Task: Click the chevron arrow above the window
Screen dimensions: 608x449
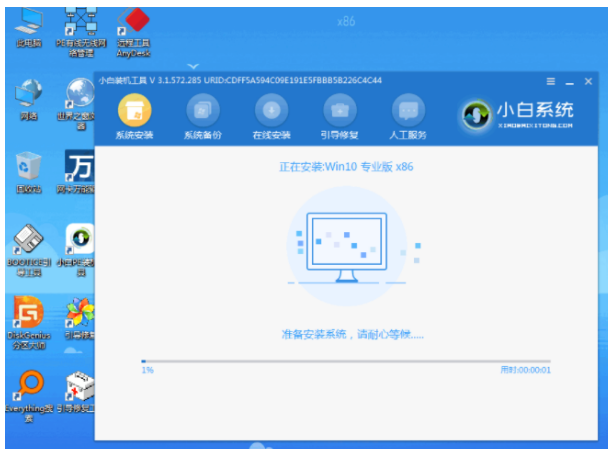Action: coord(193,66)
